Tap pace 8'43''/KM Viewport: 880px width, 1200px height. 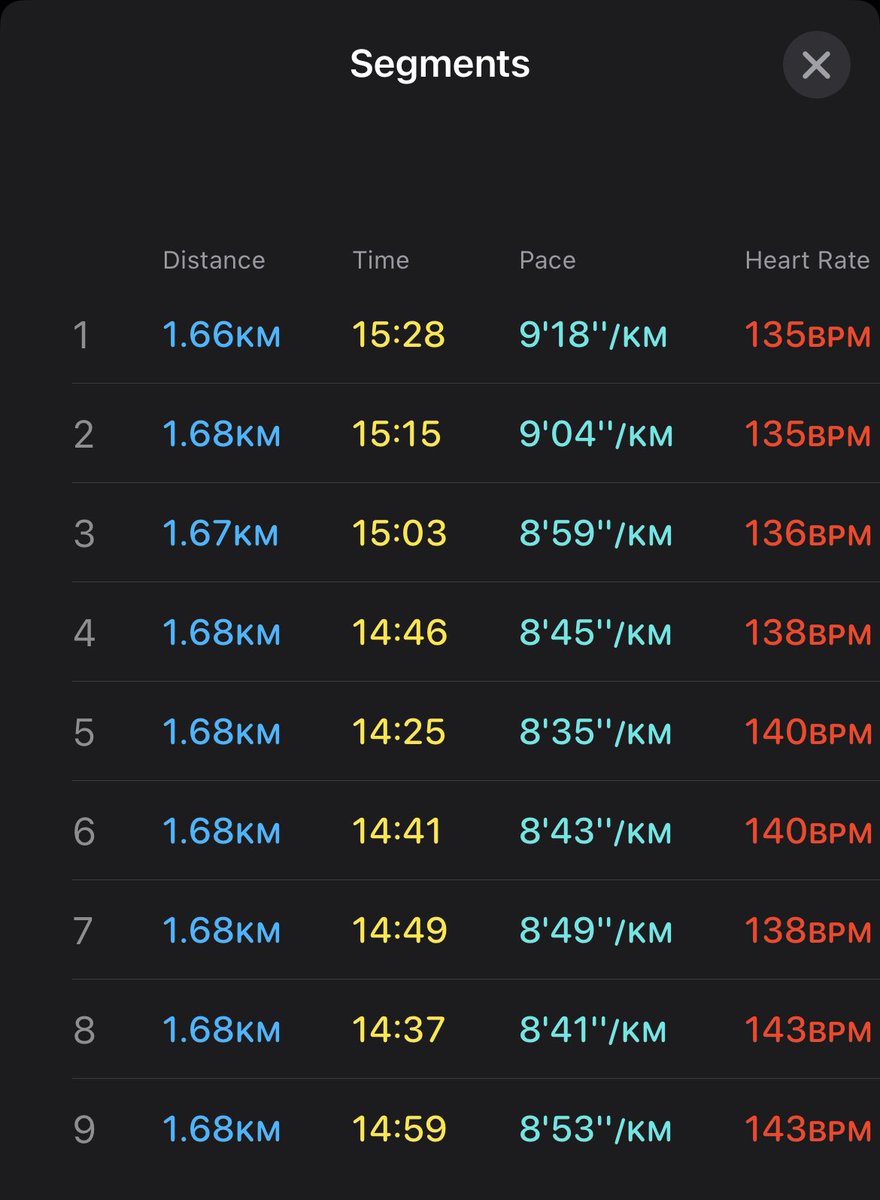(596, 831)
